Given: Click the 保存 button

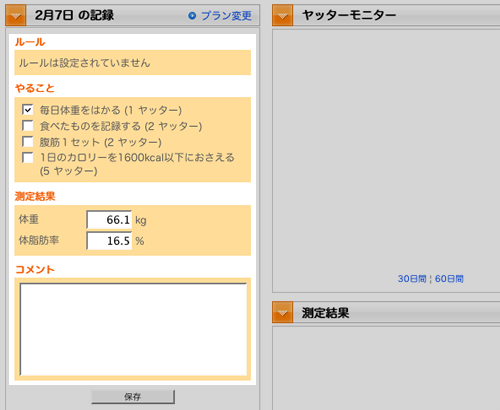Looking at the screenshot, I should click(x=133, y=397).
